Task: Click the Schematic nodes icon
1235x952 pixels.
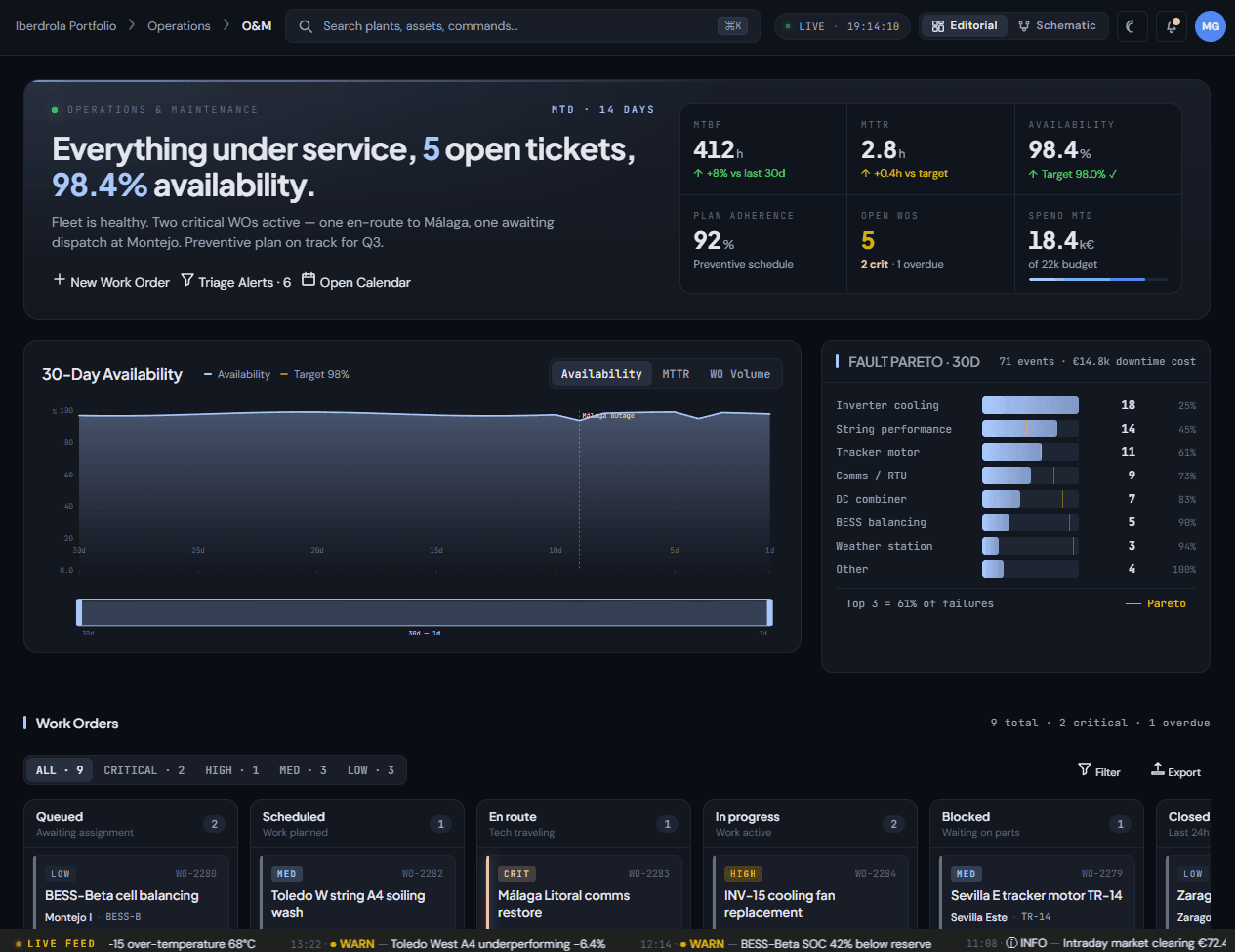Action: click(1024, 26)
